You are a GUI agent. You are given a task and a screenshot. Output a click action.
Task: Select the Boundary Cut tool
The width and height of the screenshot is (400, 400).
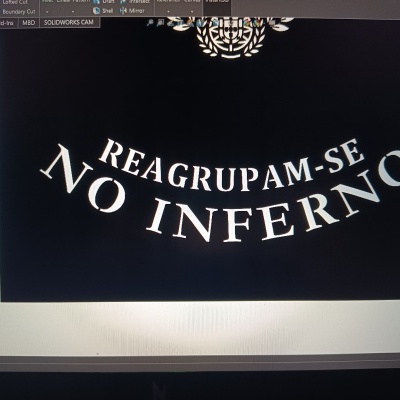click(x=19, y=11)
